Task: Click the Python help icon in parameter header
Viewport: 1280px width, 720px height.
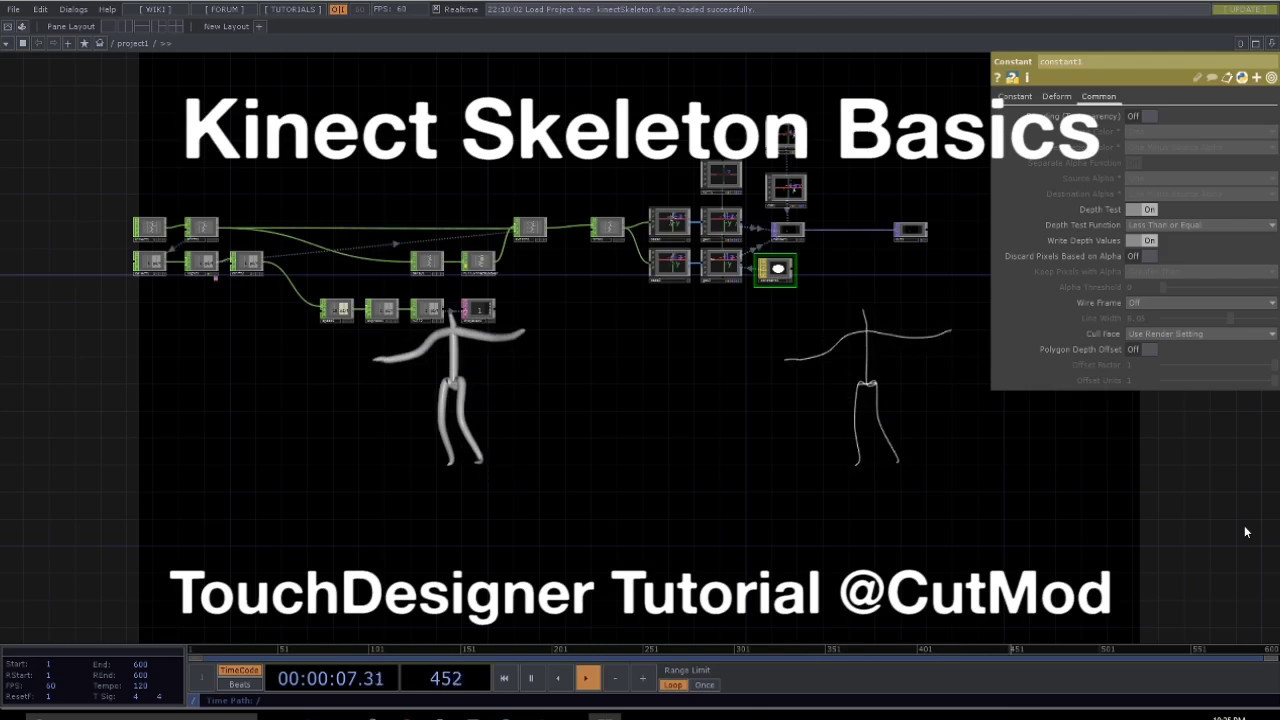Action: pyautogui.click(x=1012, y=78)
